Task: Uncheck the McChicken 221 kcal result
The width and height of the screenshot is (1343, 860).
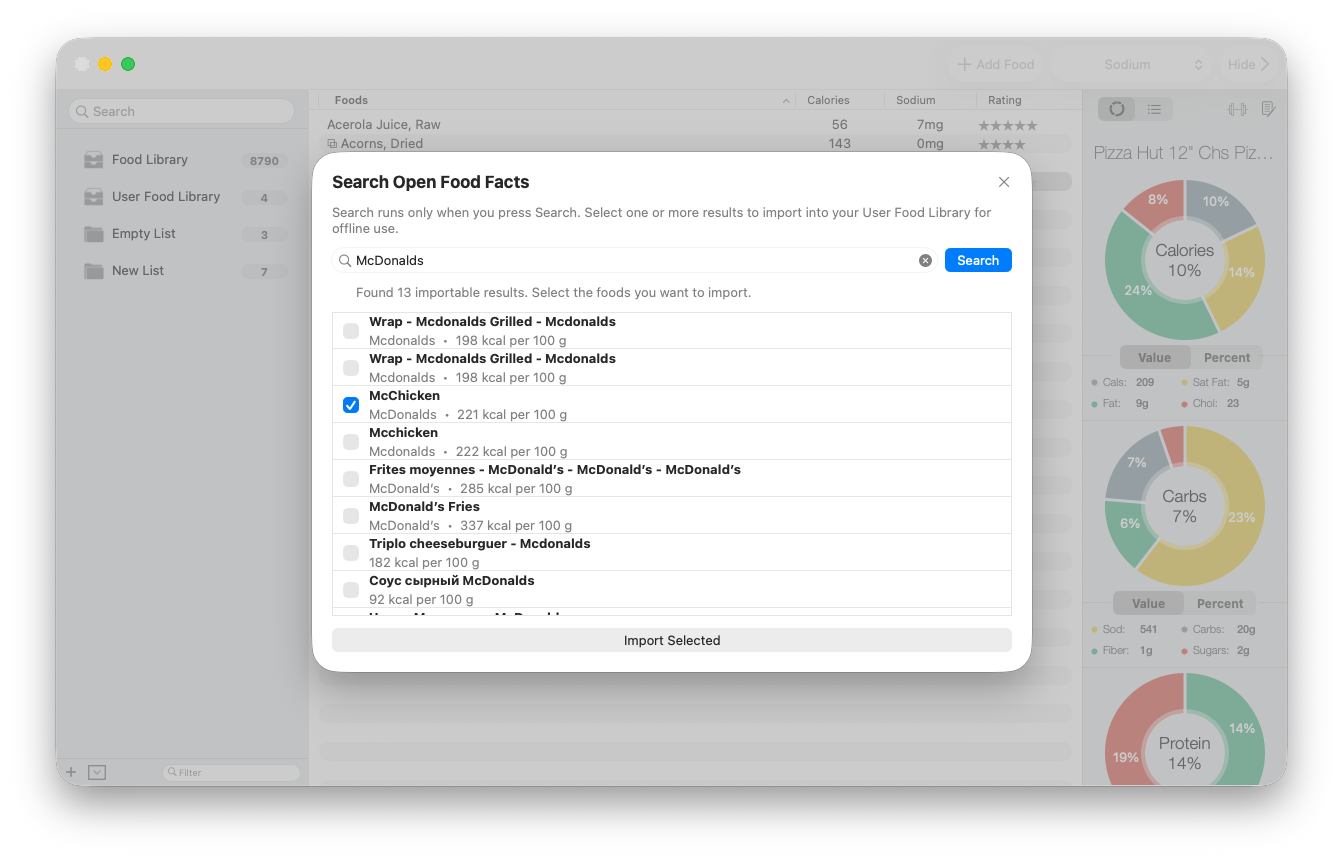Action: [x=351, y=405]
